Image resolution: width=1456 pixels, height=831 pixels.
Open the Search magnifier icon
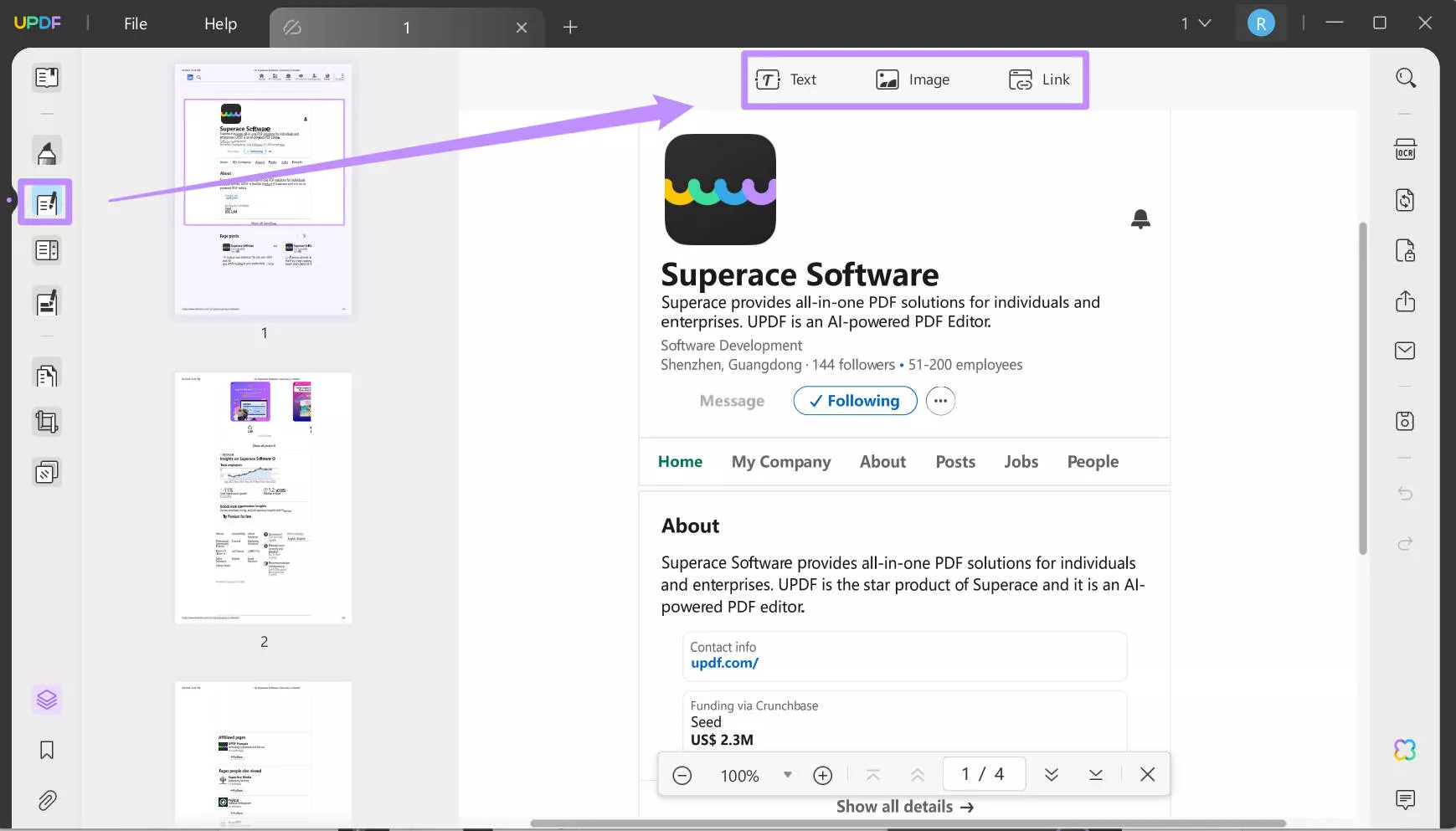tap(1406, 78)
